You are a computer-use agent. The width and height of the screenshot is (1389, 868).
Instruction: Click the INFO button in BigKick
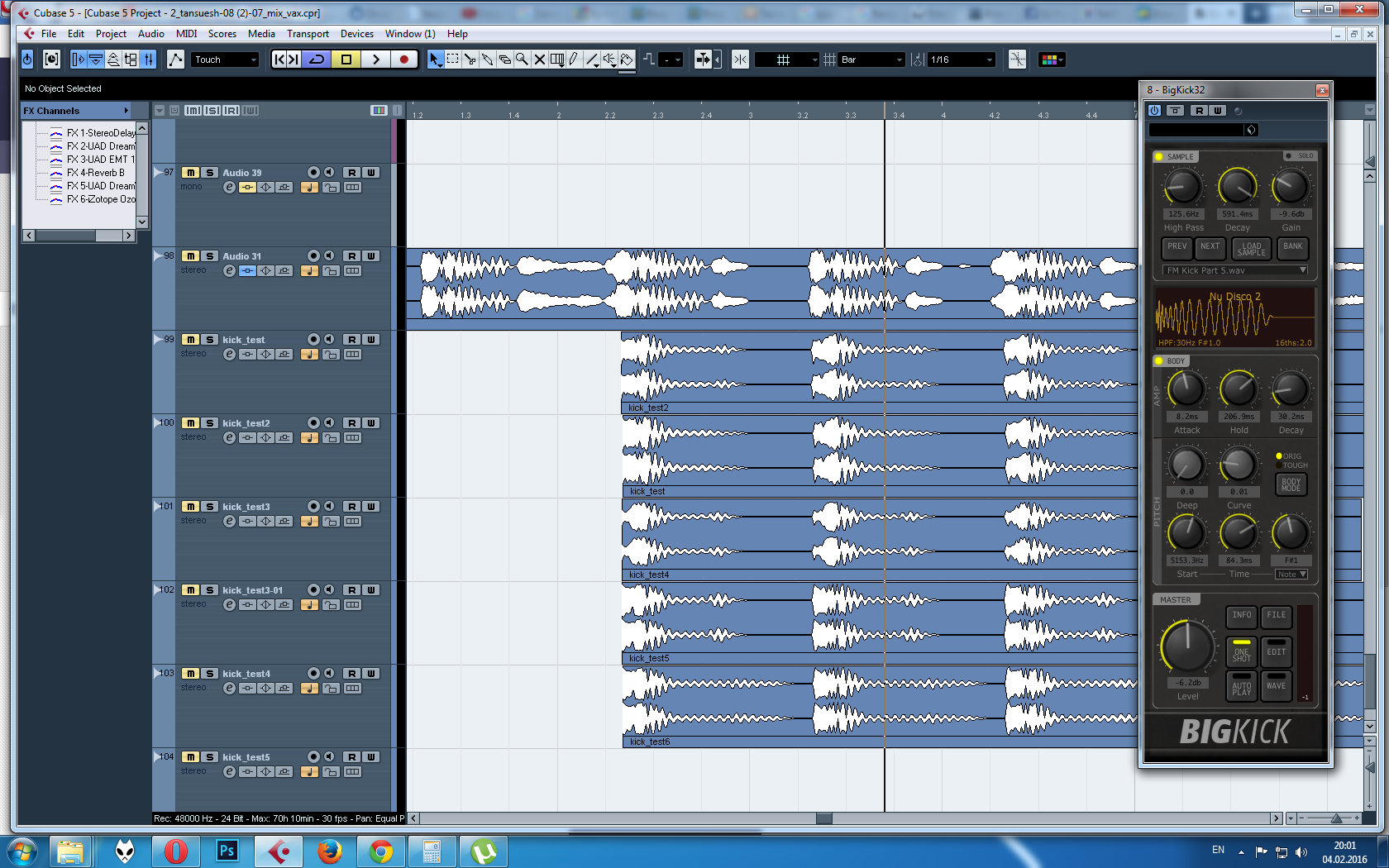pos(1242,616)
